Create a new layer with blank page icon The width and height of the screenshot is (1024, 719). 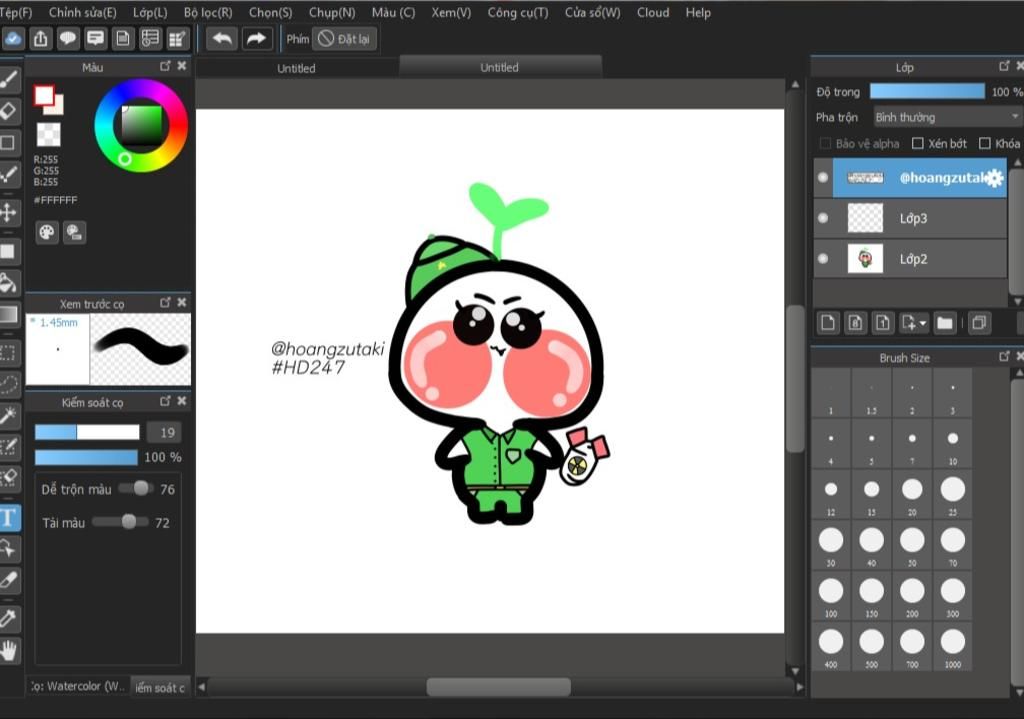pos(828,323)
